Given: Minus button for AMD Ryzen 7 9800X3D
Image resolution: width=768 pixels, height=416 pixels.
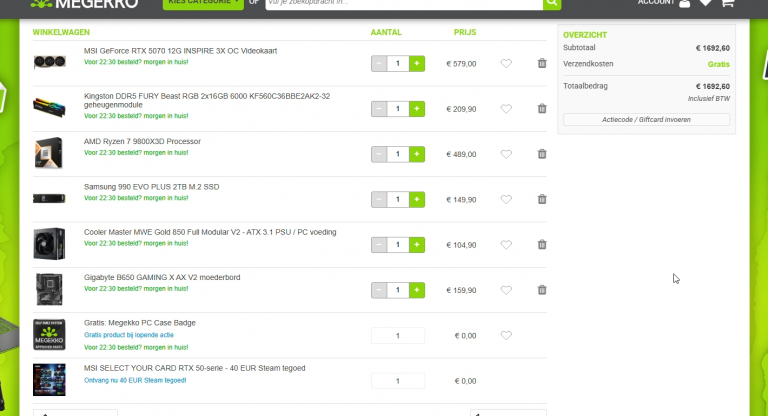Looking at the screenshot, I should [x=379, y=154].
